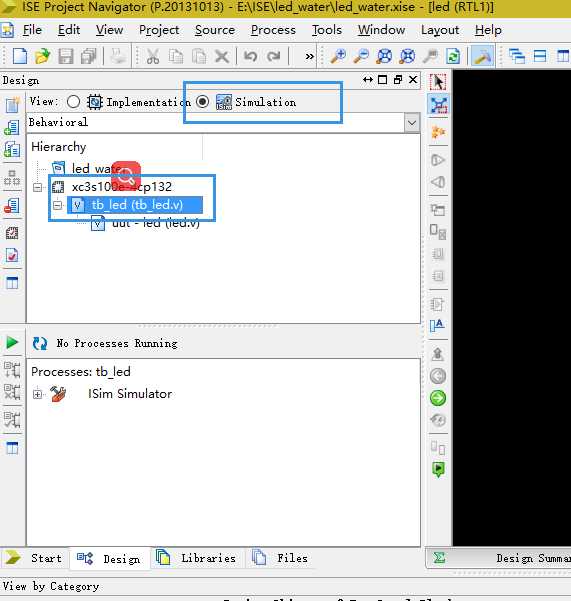Select the Simulation view radio button
Screen dimensions: 571x601
[x=202, y=102]
